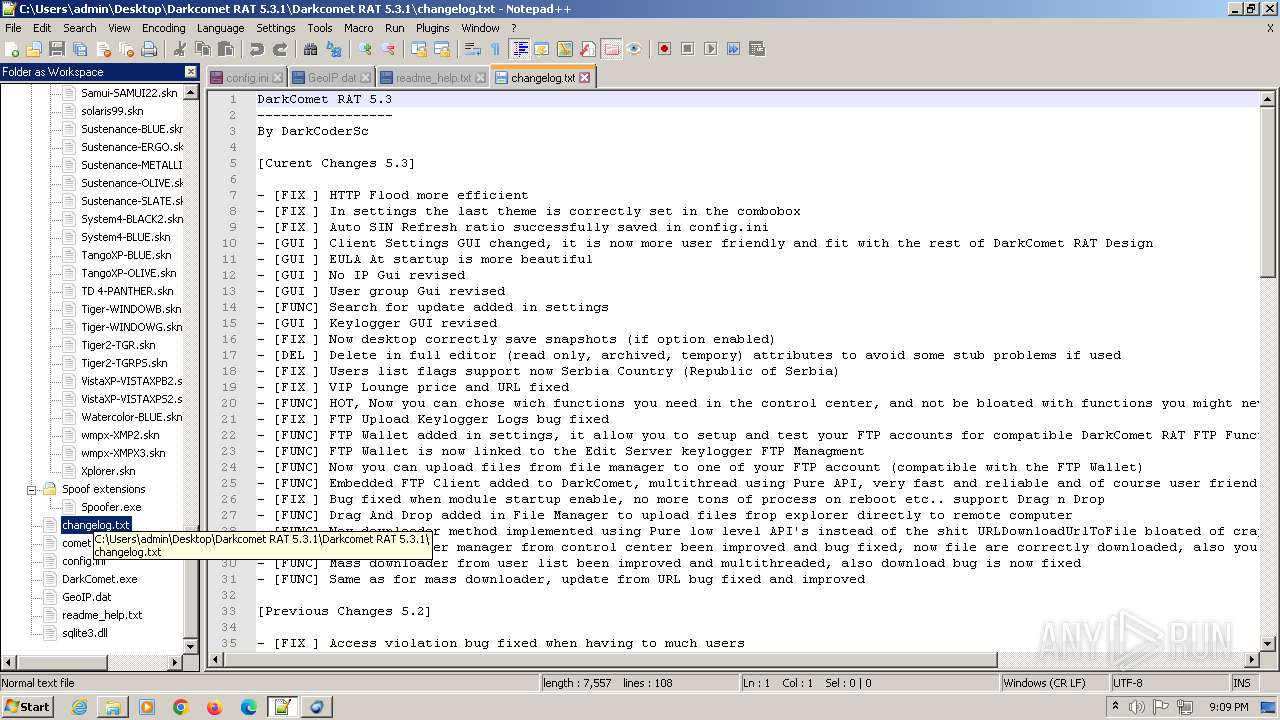The image size is (1280, 720).
Task: Open the Plugins menu
Action: [432, 28]
